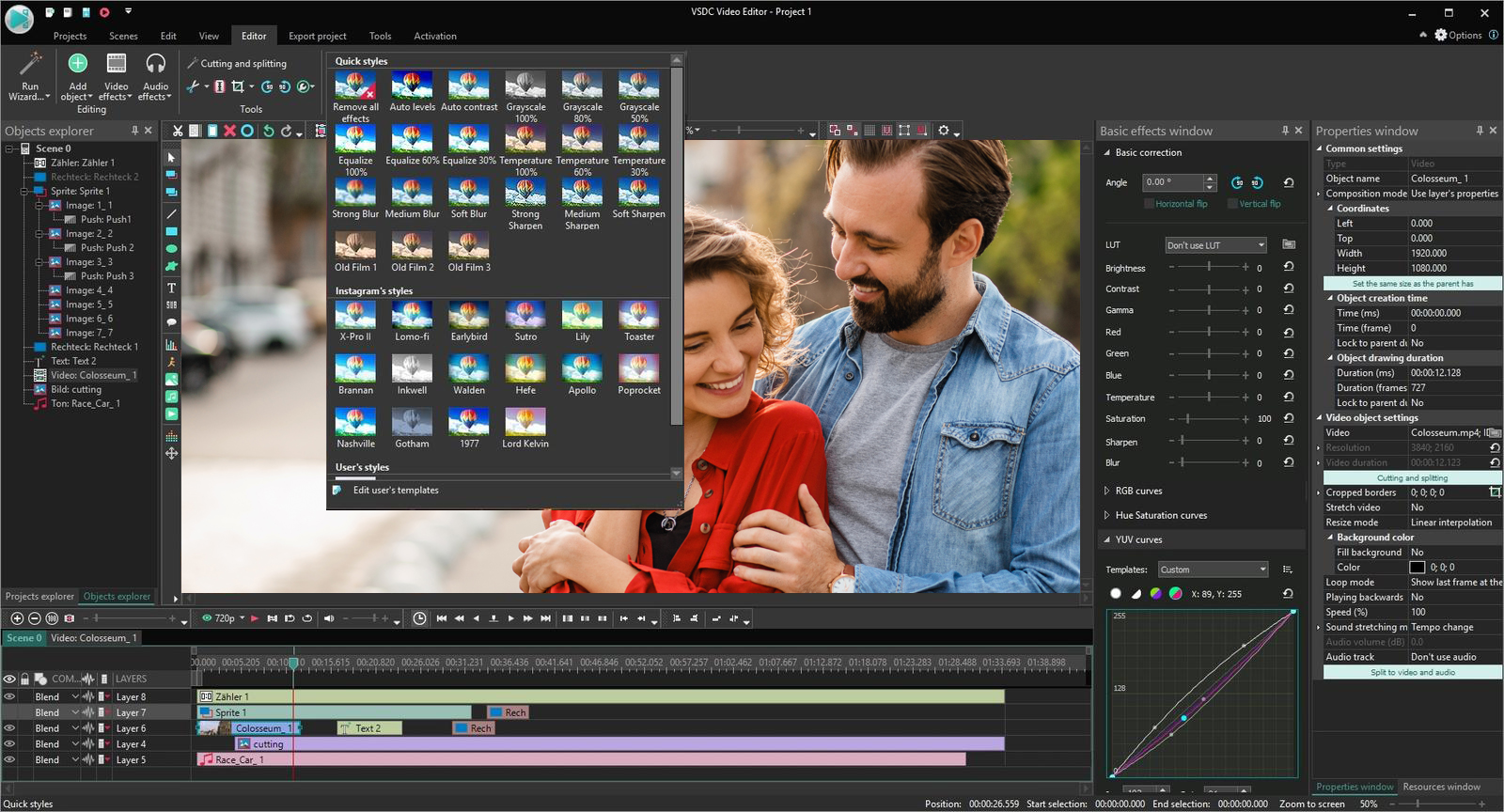Click the red delete icon in the editor toolbar

229,131
